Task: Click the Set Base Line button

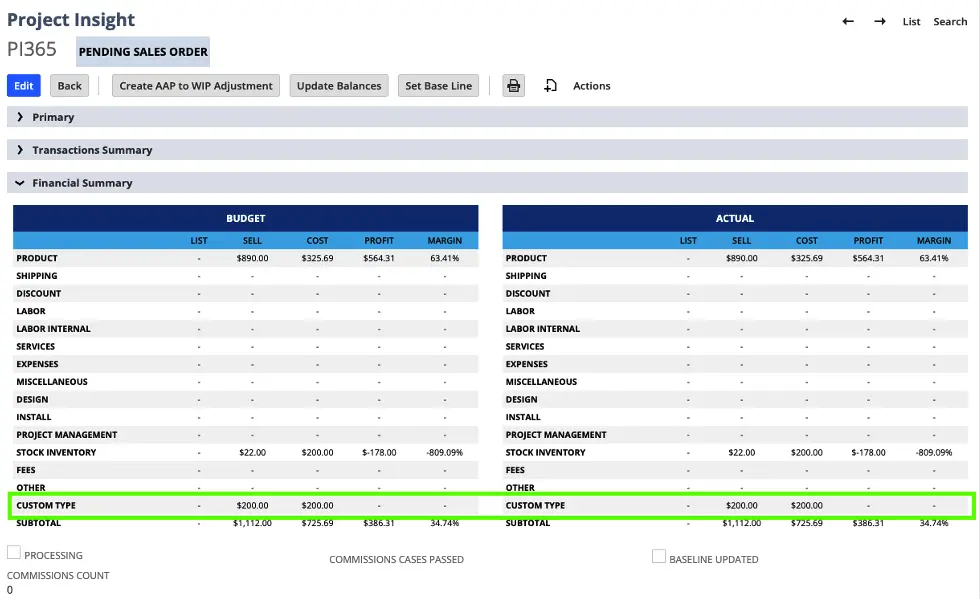Action: (438, 86)
